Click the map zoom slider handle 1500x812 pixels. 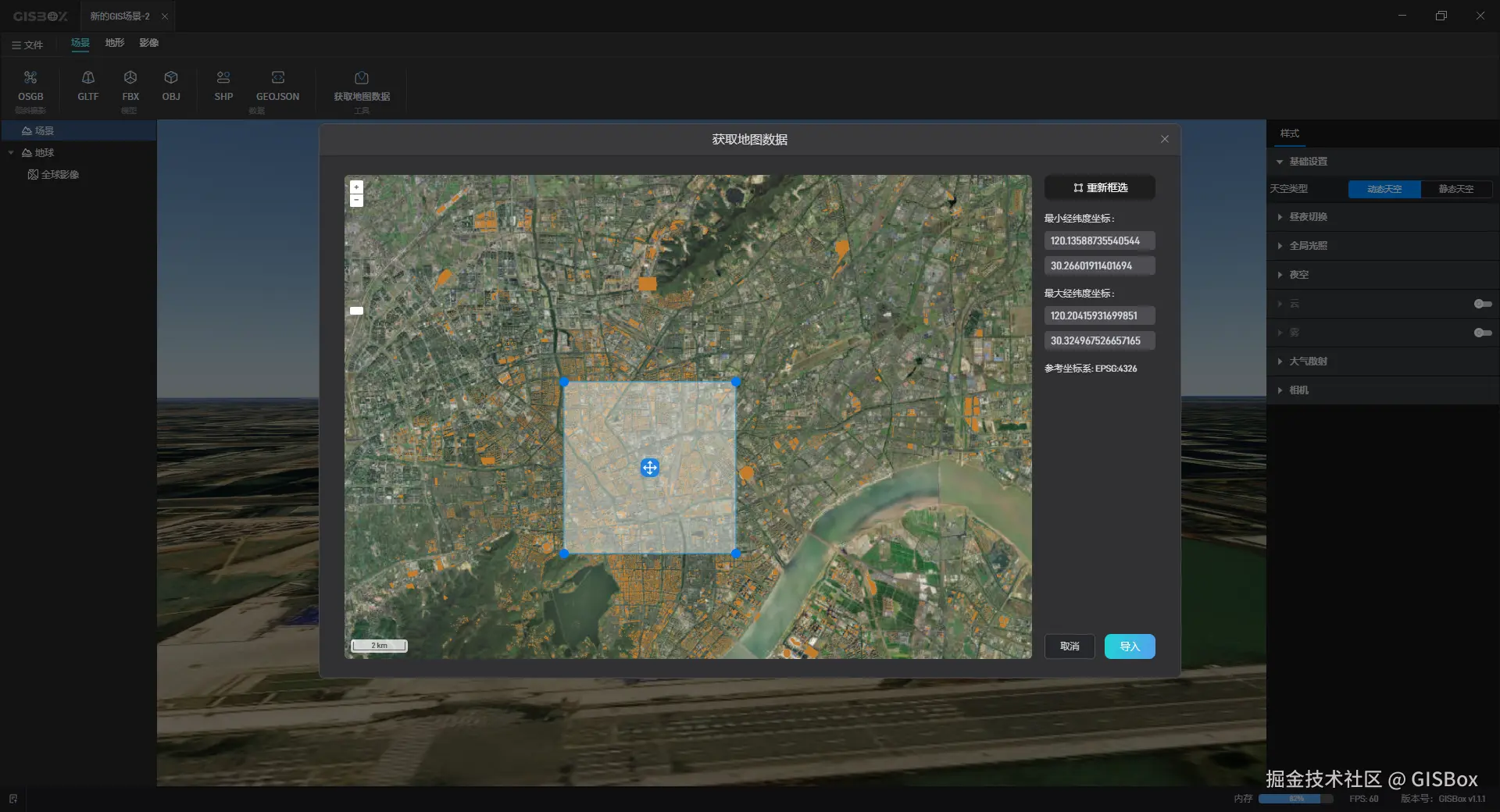pyautogui.click(x=356, y=311)
